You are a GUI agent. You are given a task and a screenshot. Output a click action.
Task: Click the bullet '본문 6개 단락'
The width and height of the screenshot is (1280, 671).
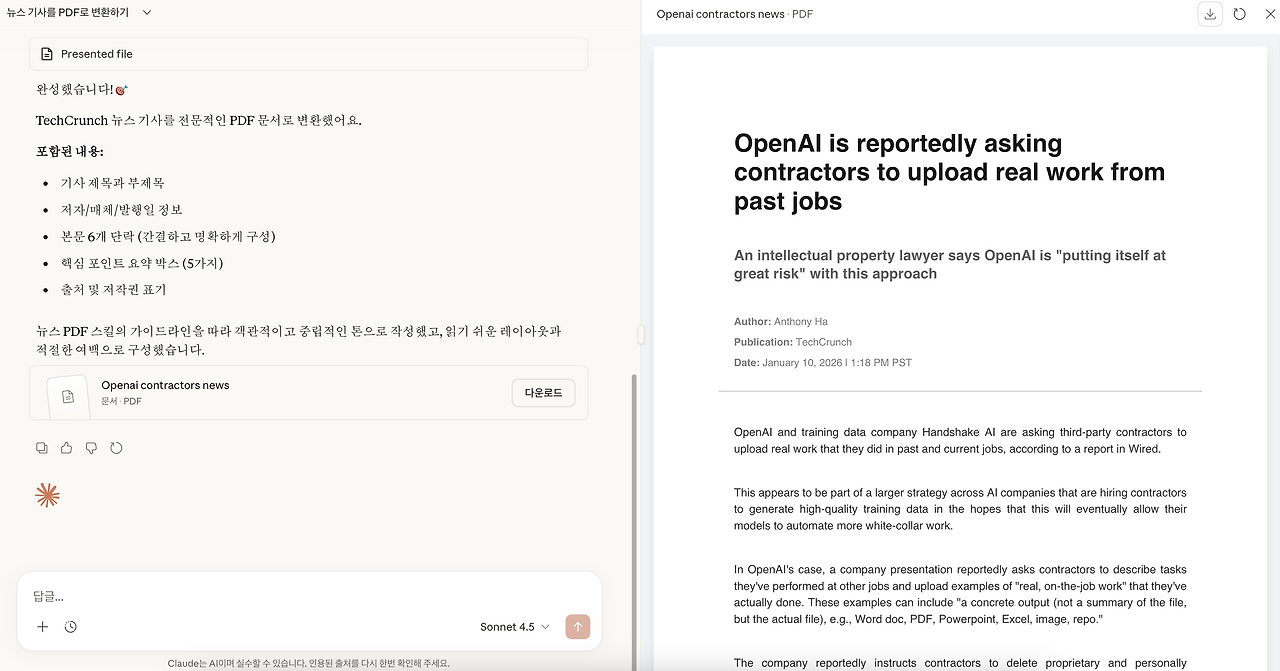click(x=168, y=237)
